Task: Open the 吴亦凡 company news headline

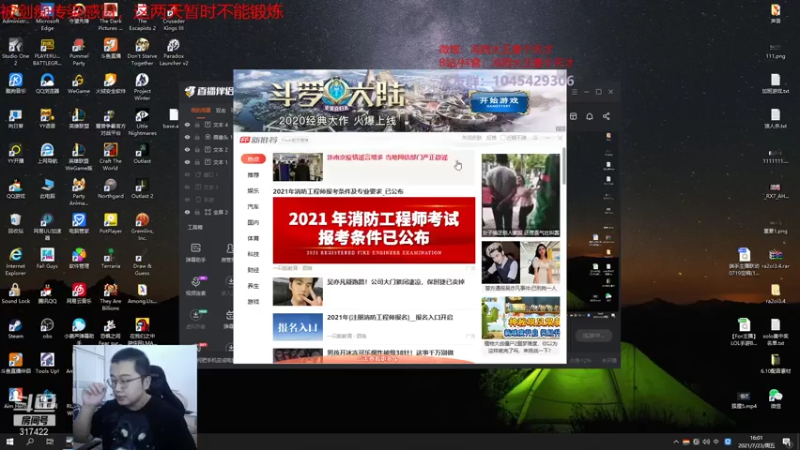Action: pyautogui.click(x=395, y=282)
